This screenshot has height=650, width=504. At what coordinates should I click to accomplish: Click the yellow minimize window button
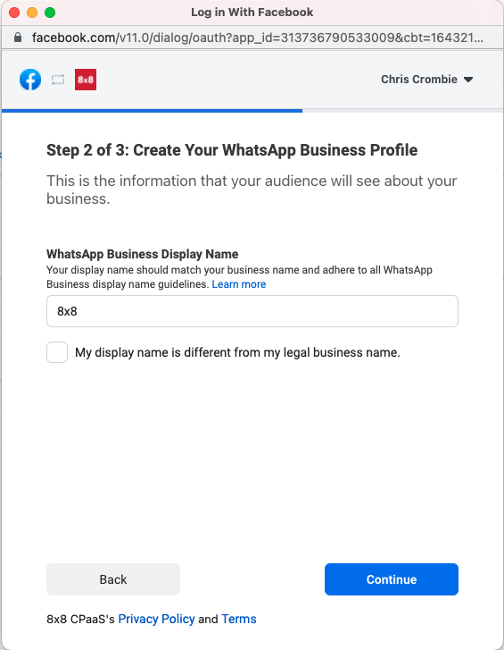tap(32, 12)
